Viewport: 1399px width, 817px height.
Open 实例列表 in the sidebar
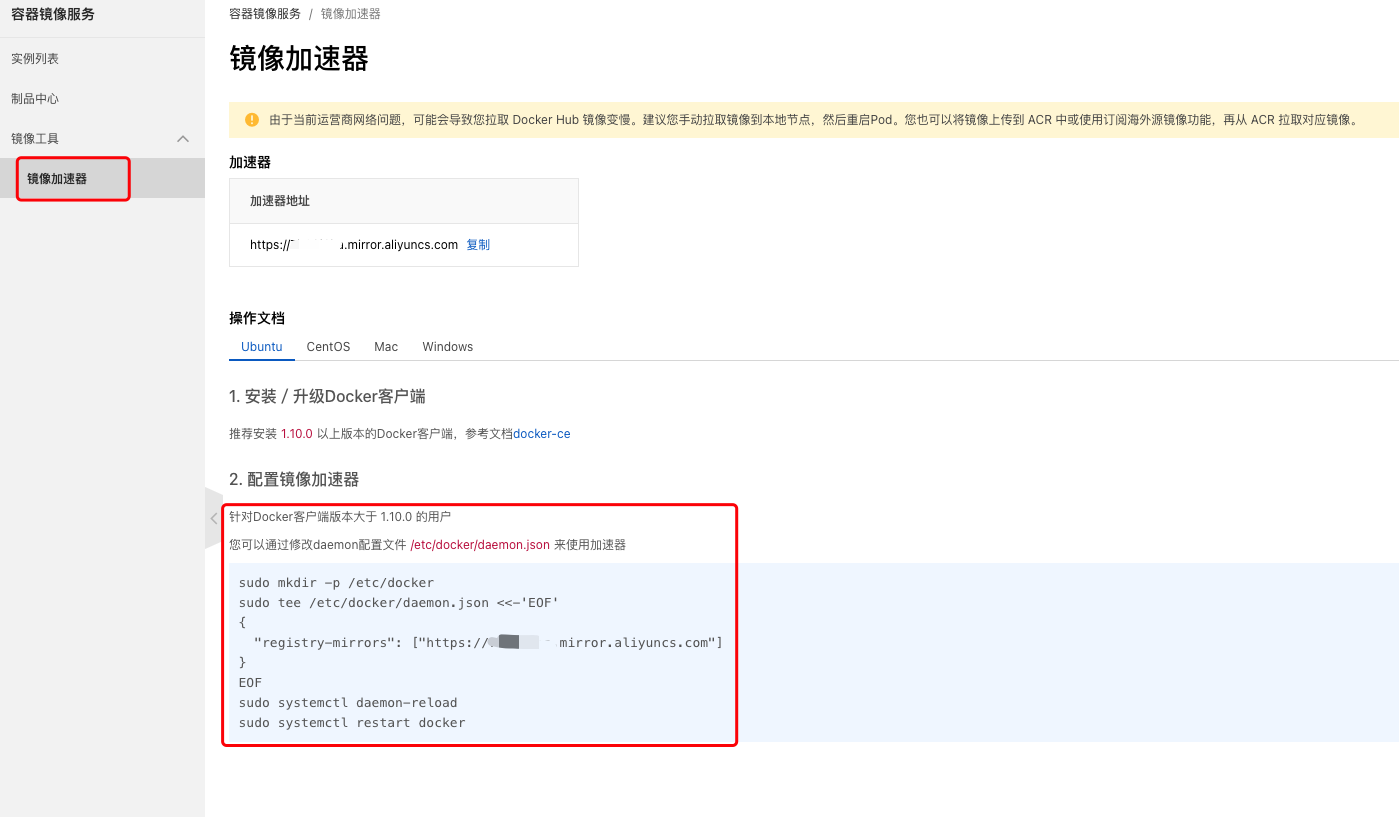pyautogui.click(x=35, y=59)
